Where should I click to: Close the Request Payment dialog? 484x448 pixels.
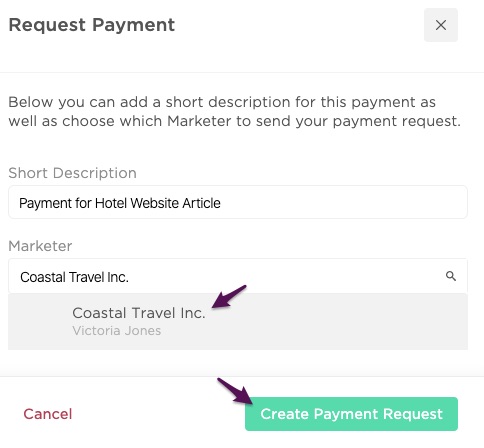pyautogui.click(x=441, y=25)
